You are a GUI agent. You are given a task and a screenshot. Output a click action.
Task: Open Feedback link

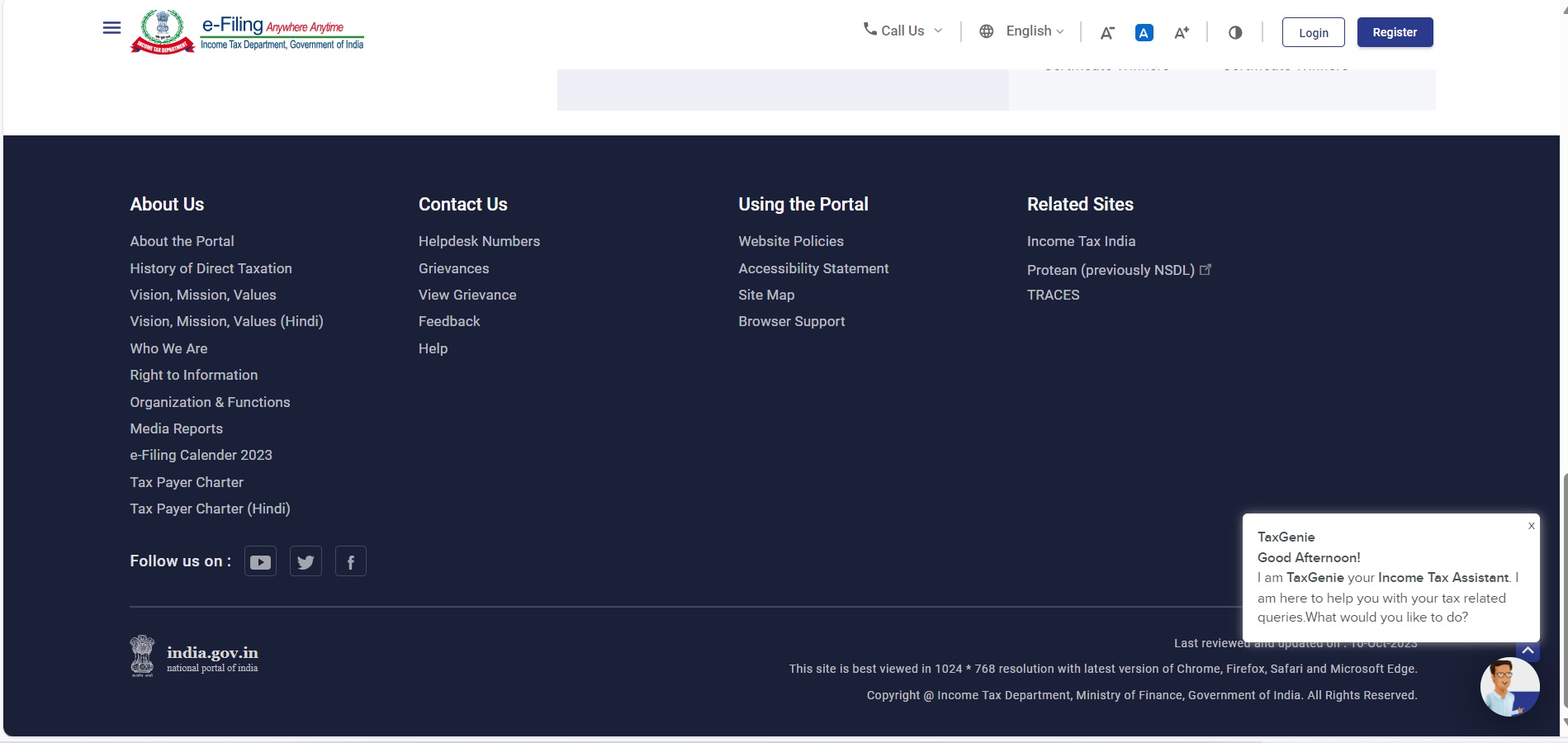click(x=449, y=321)
